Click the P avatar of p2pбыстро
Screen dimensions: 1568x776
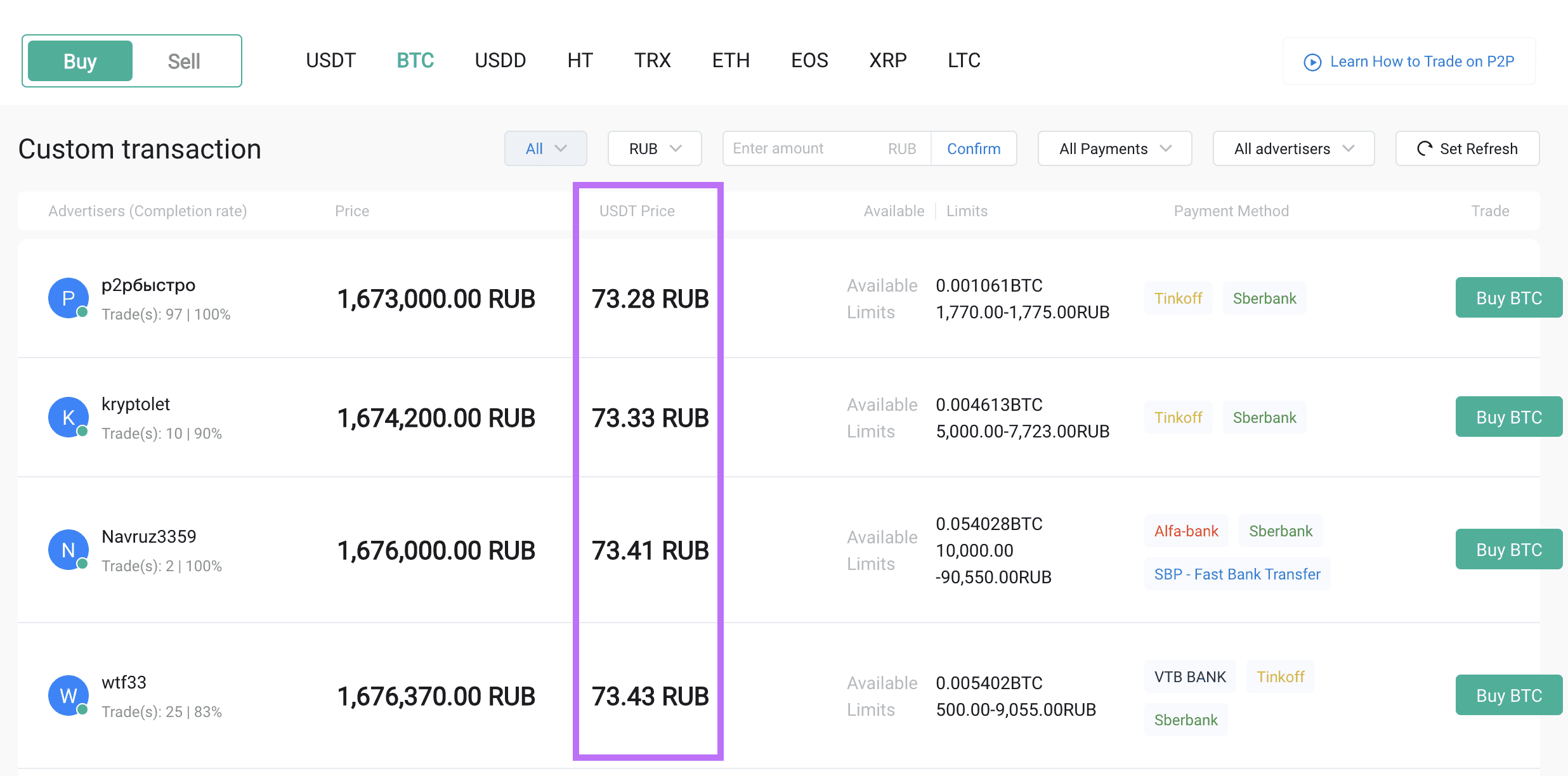tap(69, 298)
